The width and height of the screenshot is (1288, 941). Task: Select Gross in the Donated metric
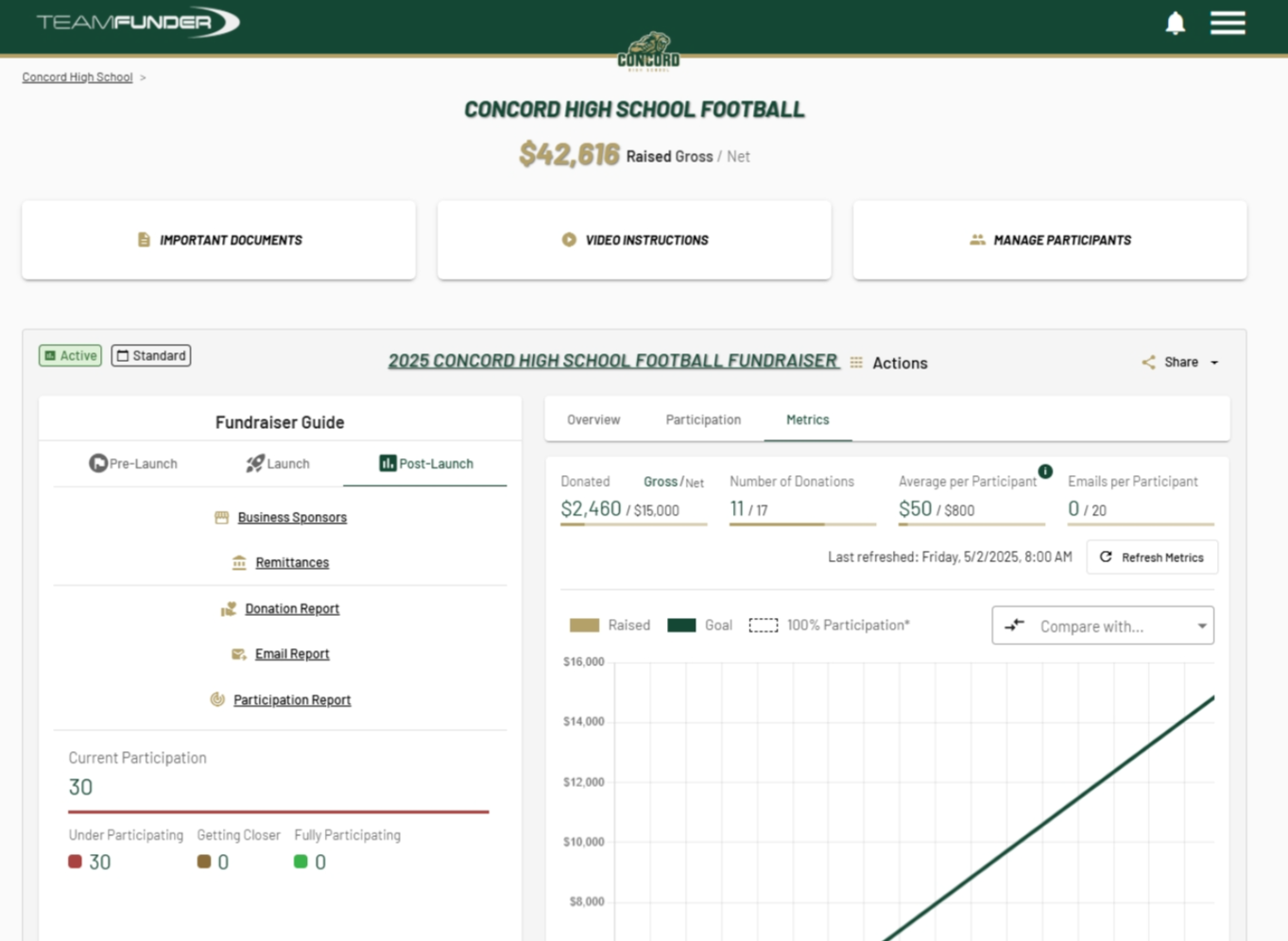(661, 482)
